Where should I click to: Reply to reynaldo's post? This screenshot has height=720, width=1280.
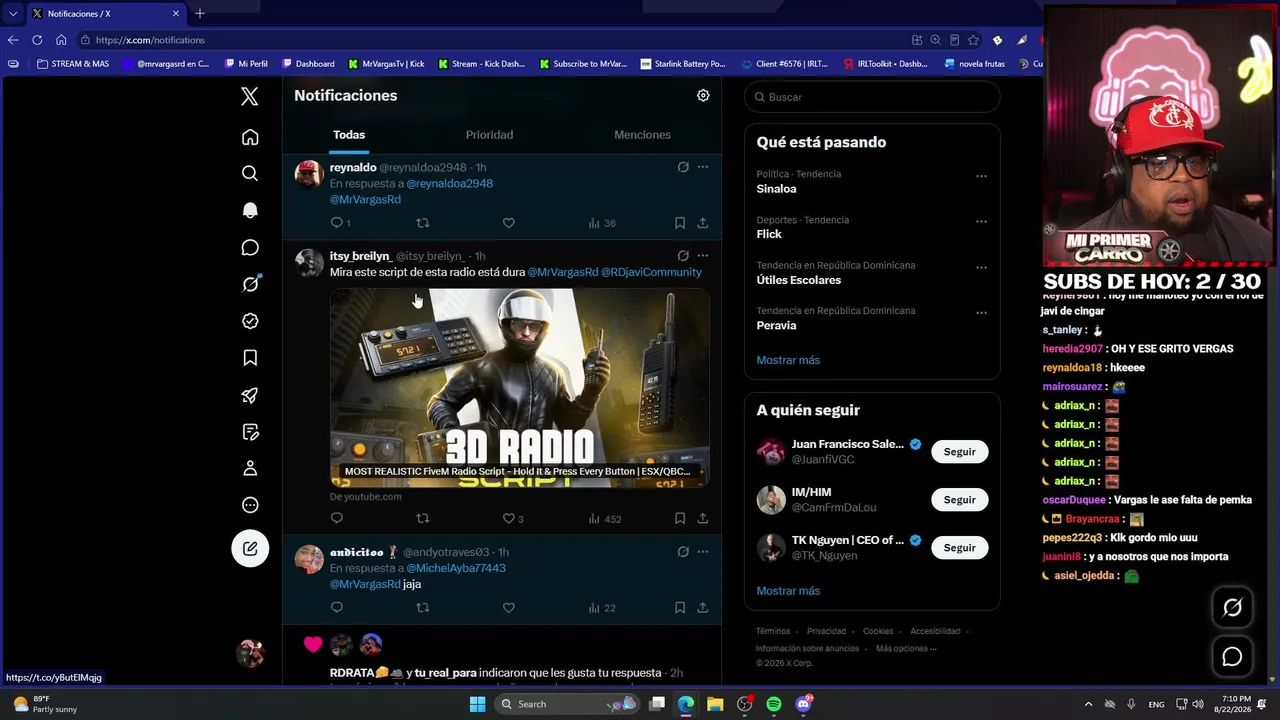coord(337,223)
